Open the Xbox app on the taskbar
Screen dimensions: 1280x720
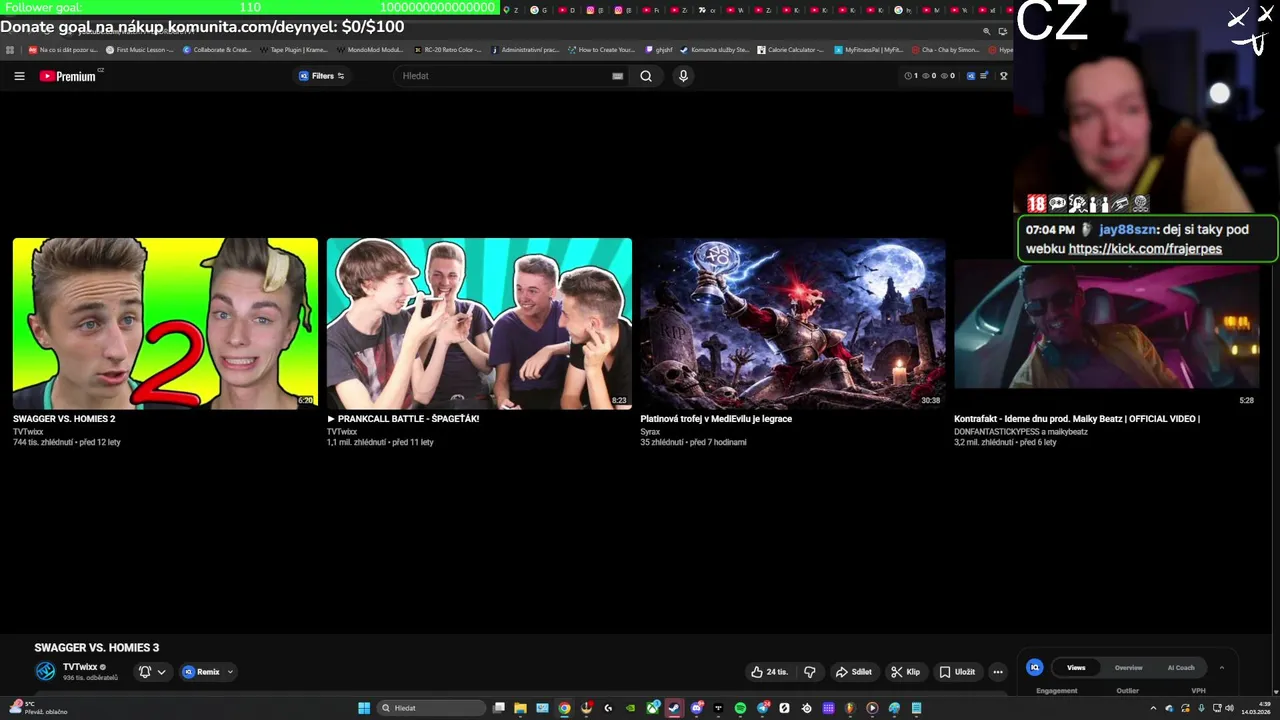[652, 708]
